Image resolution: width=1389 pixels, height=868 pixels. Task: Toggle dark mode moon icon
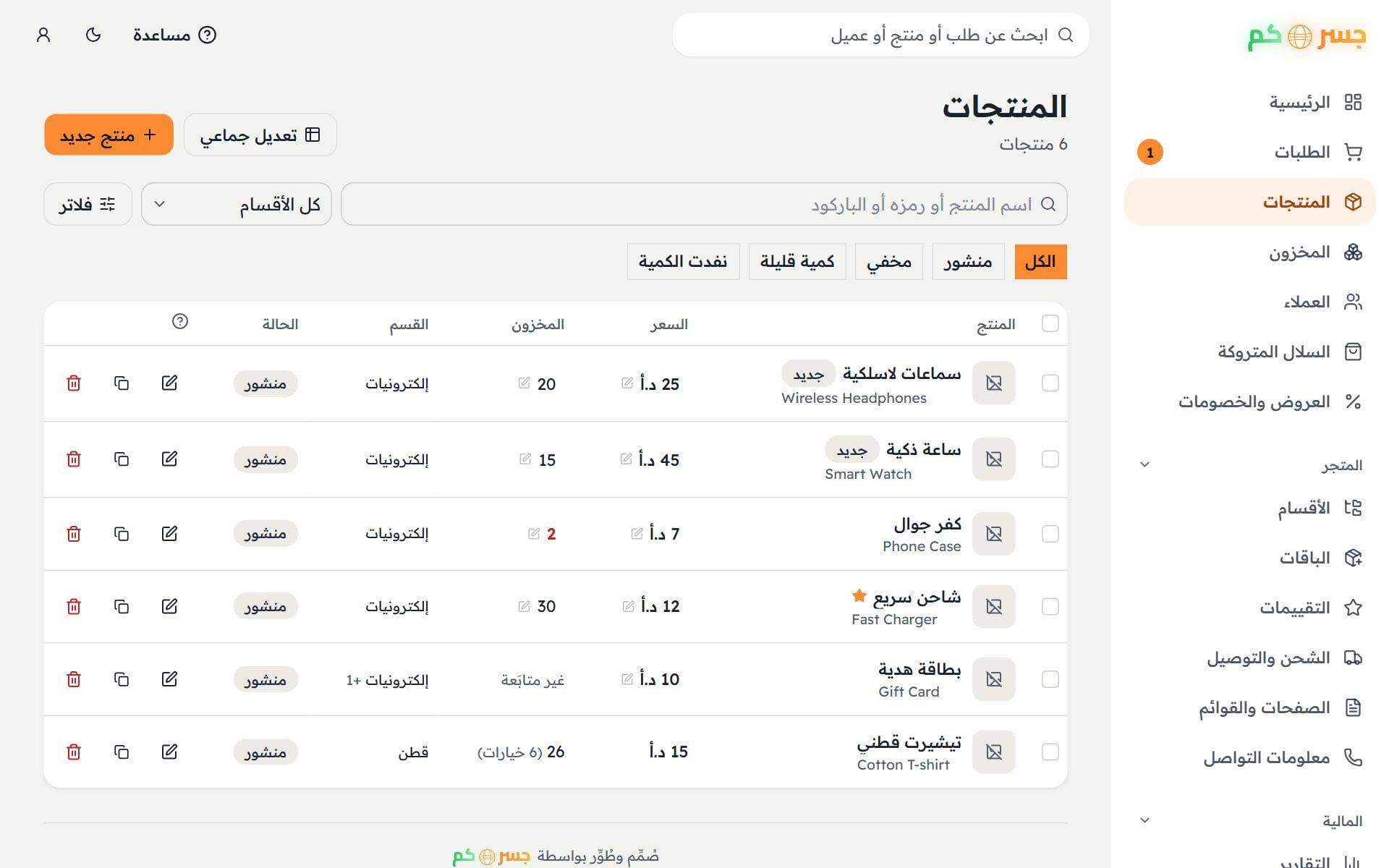93,35
